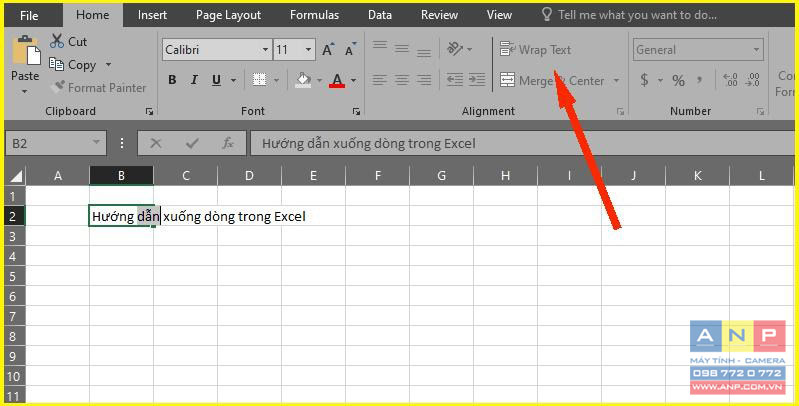
Task: Align text left
Action: point(380,80)
